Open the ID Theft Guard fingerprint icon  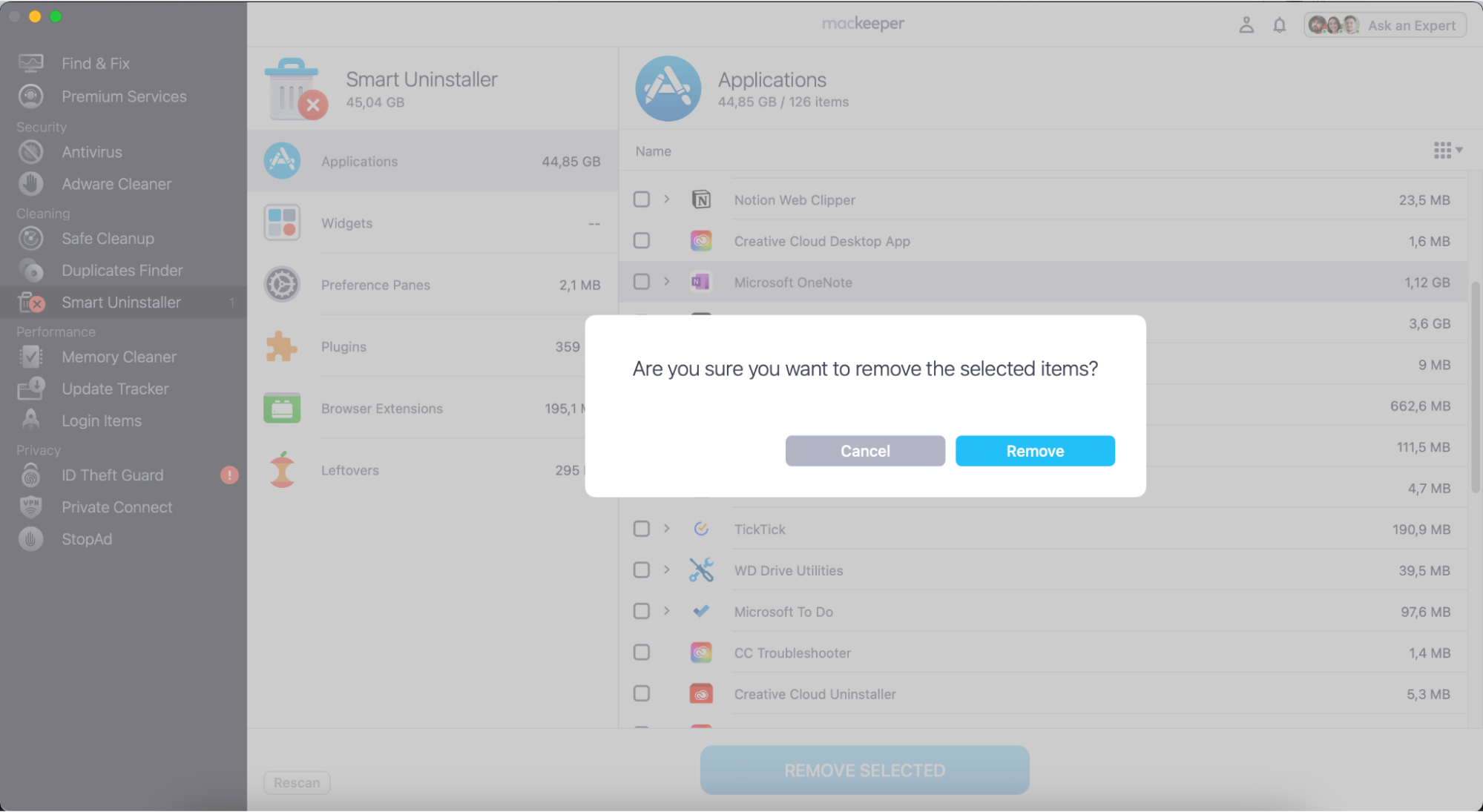[31, 475]
